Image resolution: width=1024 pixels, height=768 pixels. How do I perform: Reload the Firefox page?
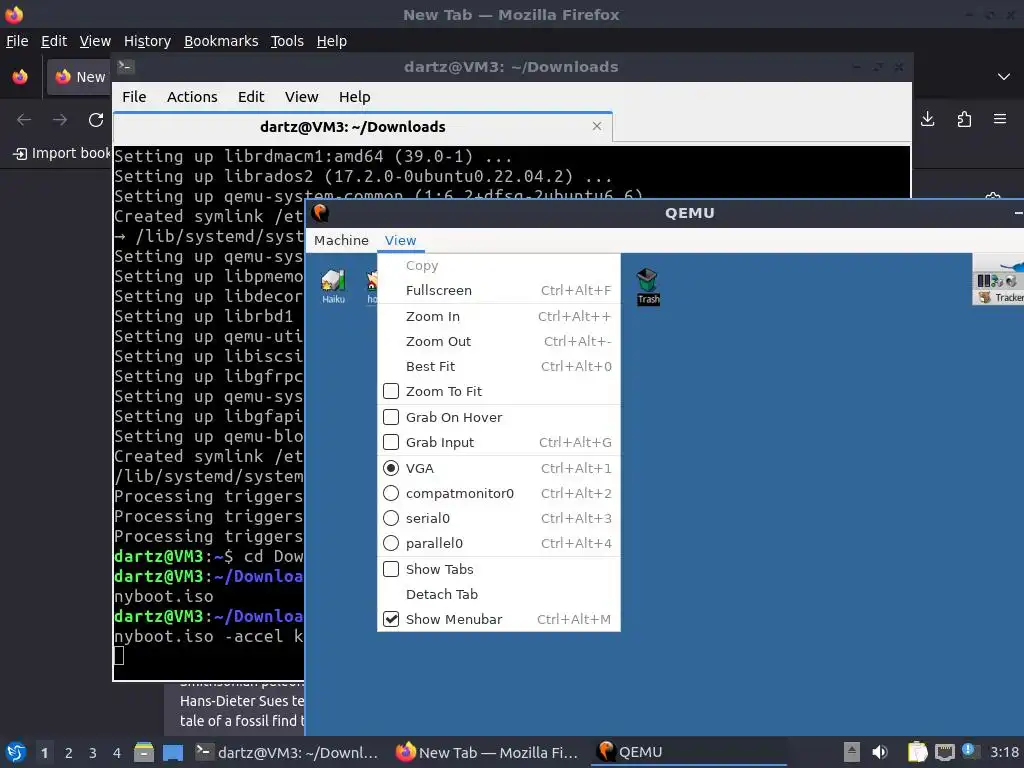(x=96, y=120)
